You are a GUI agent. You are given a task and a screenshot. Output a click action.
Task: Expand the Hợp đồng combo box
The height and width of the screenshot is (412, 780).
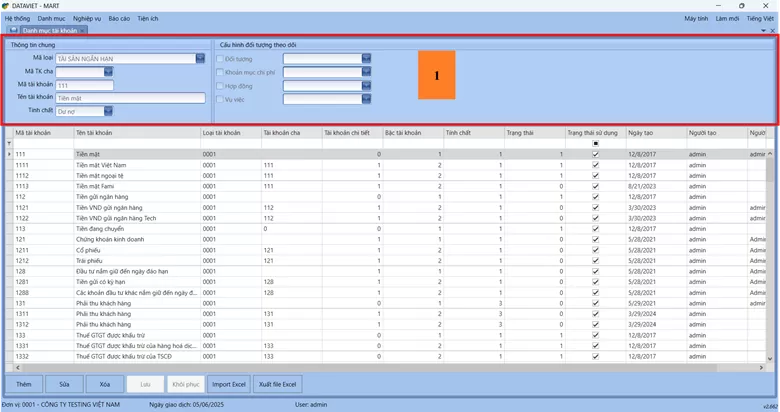[x=367, y=86]
